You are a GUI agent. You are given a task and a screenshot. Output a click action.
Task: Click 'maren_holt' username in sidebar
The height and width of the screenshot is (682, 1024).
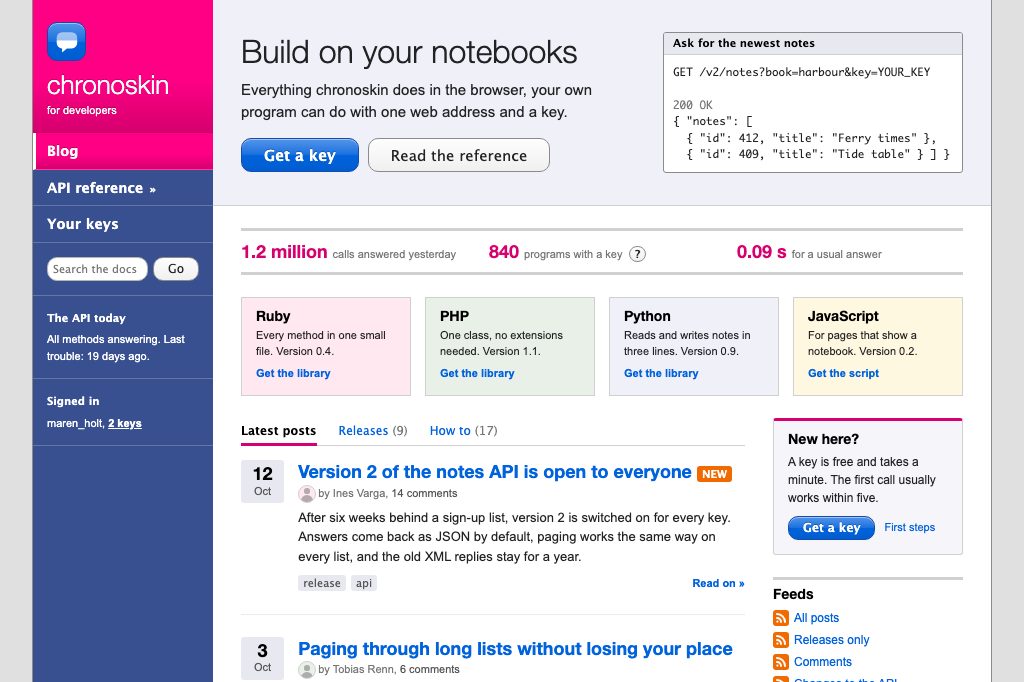74,423
